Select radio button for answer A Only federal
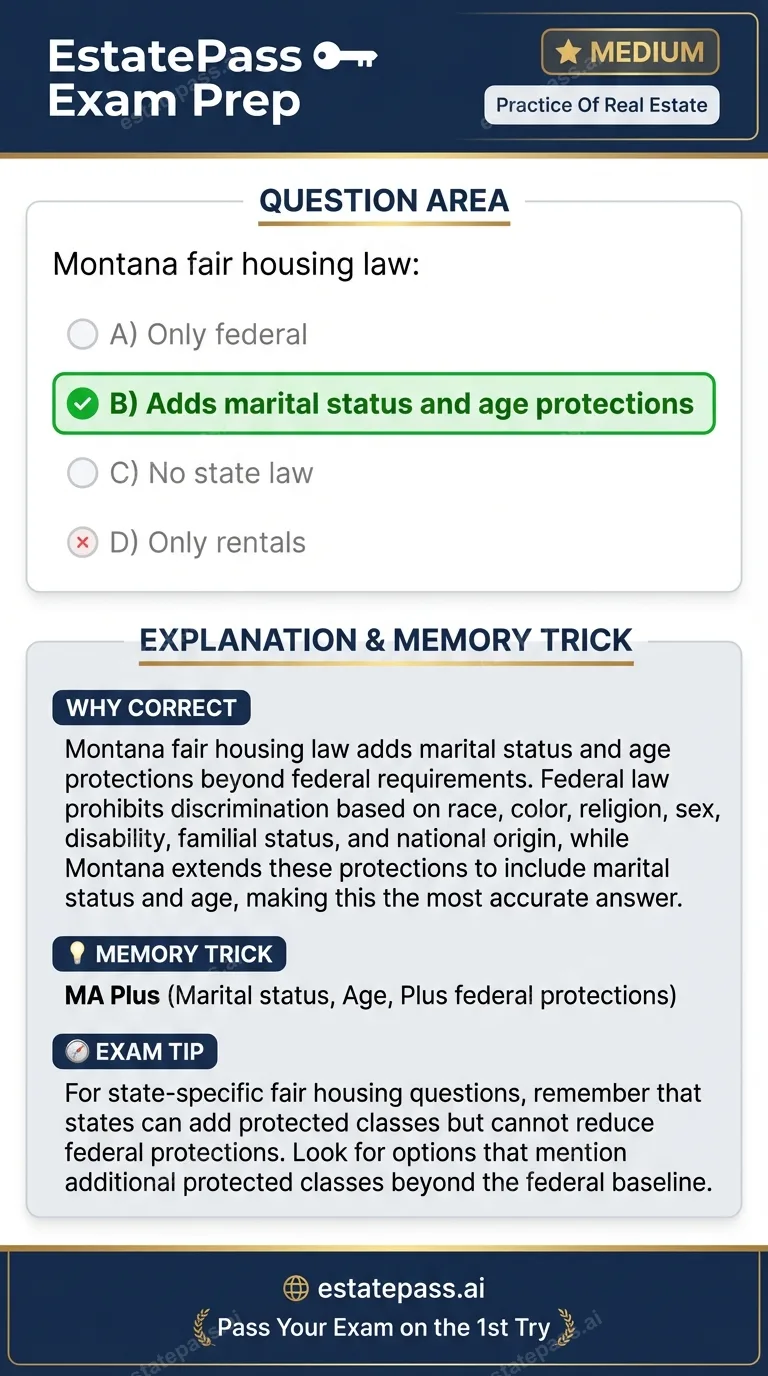 pyautogui.click(x=83, y=334)
